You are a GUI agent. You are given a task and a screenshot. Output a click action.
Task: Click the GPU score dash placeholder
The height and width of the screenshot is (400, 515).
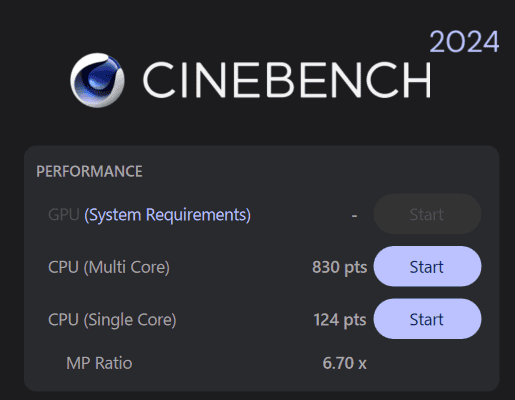354,216
